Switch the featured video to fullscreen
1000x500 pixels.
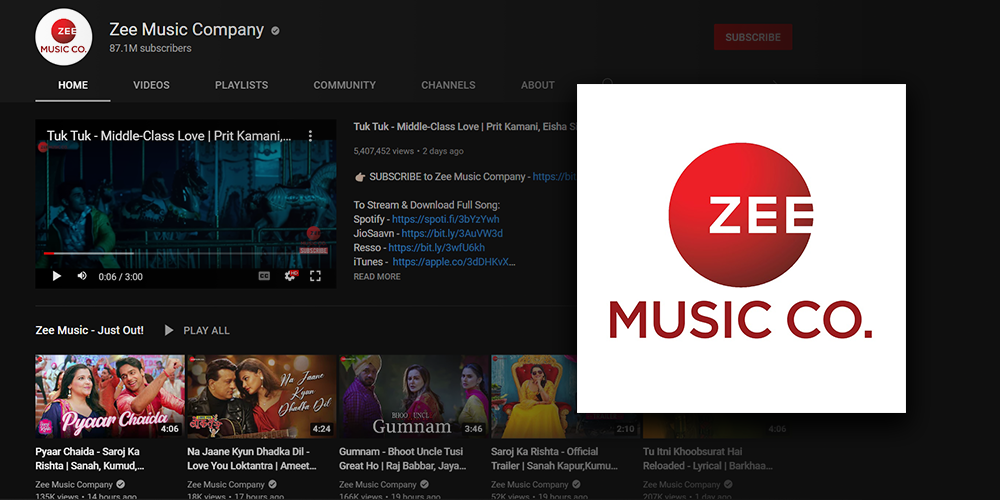(x=315, y=276)
